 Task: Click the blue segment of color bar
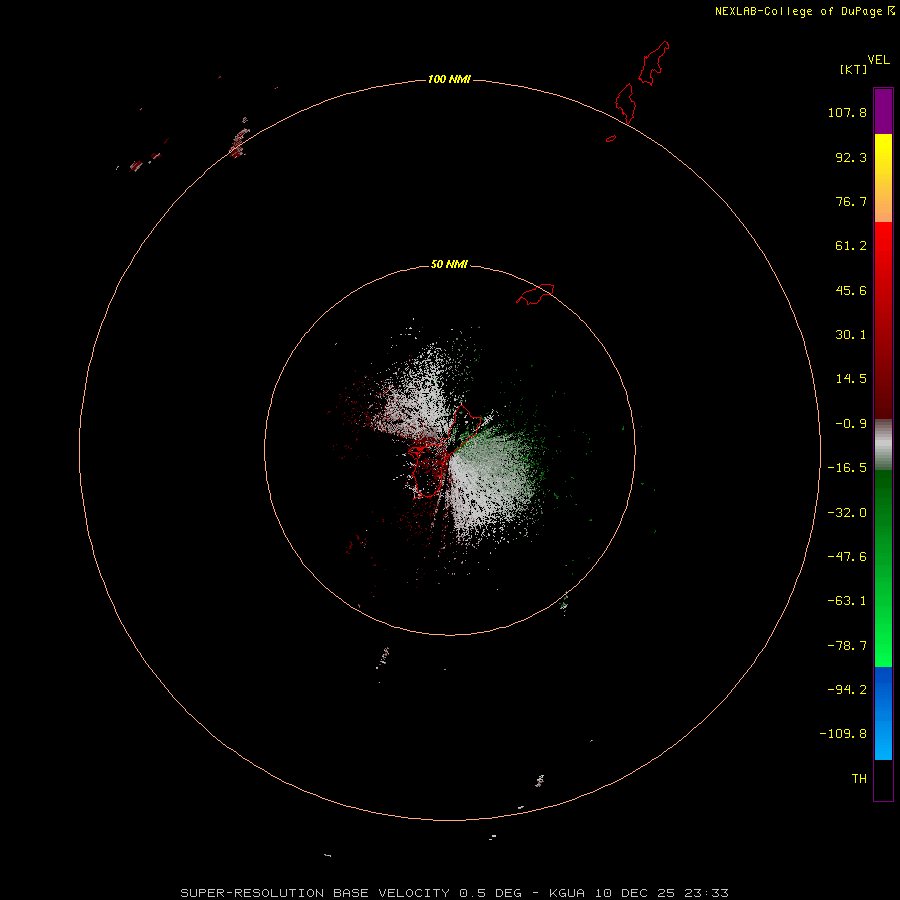tap(883, 713)
